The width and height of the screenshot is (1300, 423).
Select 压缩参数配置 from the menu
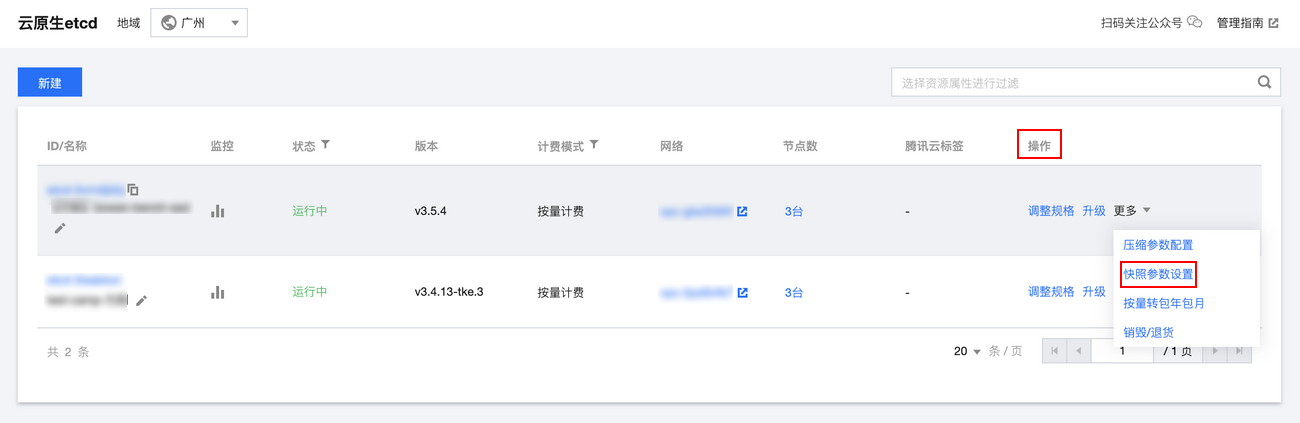[1157, 244]
